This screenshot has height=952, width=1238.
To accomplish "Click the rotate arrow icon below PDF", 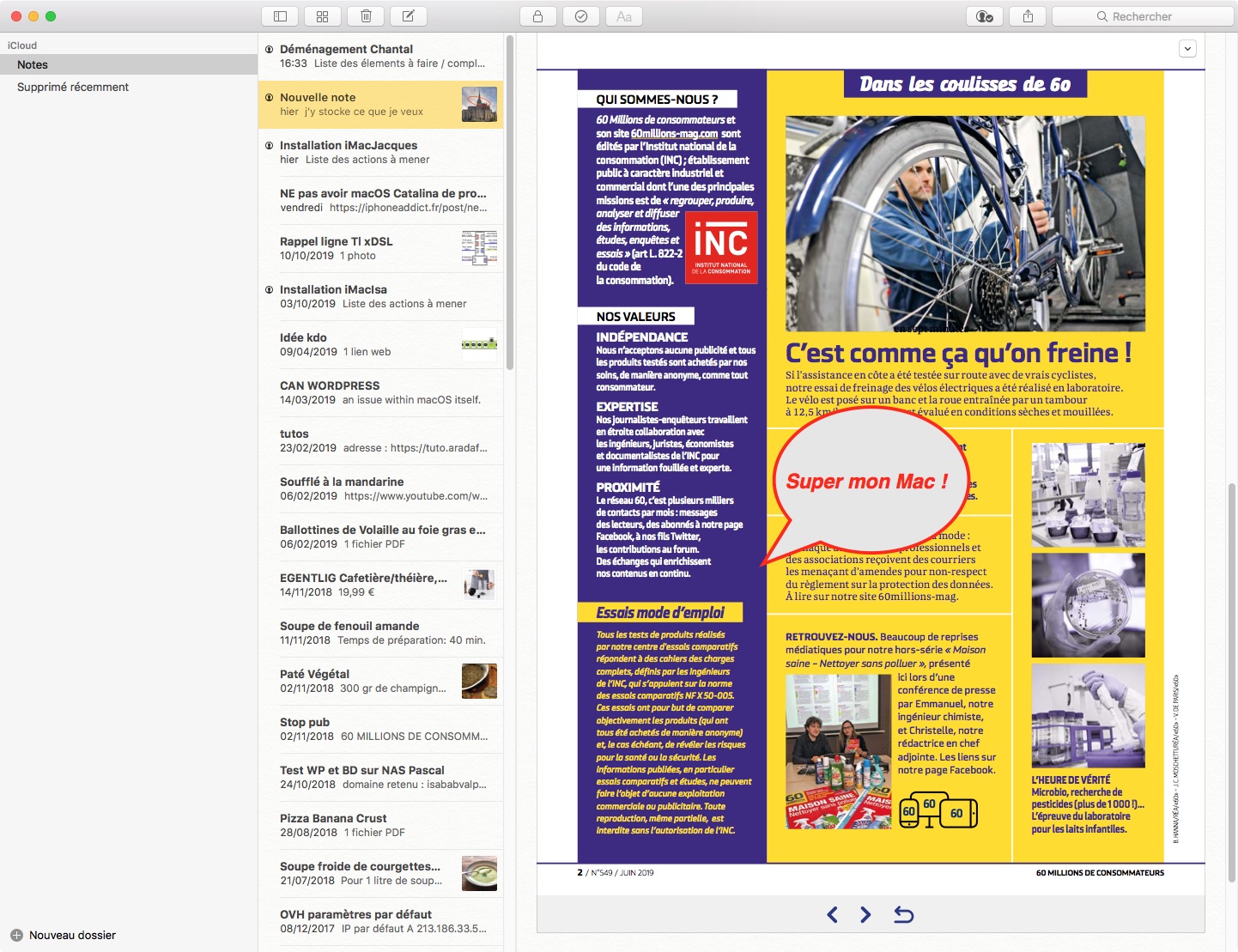I will click(x=903, y=915).
